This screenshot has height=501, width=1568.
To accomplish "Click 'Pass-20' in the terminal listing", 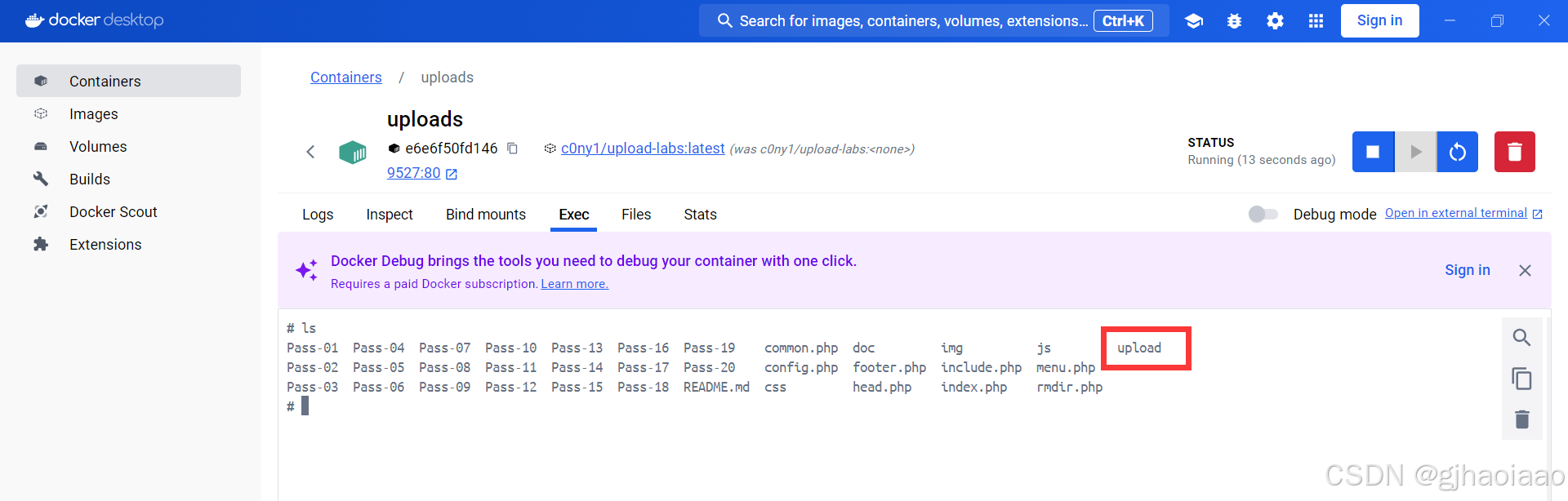I will [x=709, y=368].
